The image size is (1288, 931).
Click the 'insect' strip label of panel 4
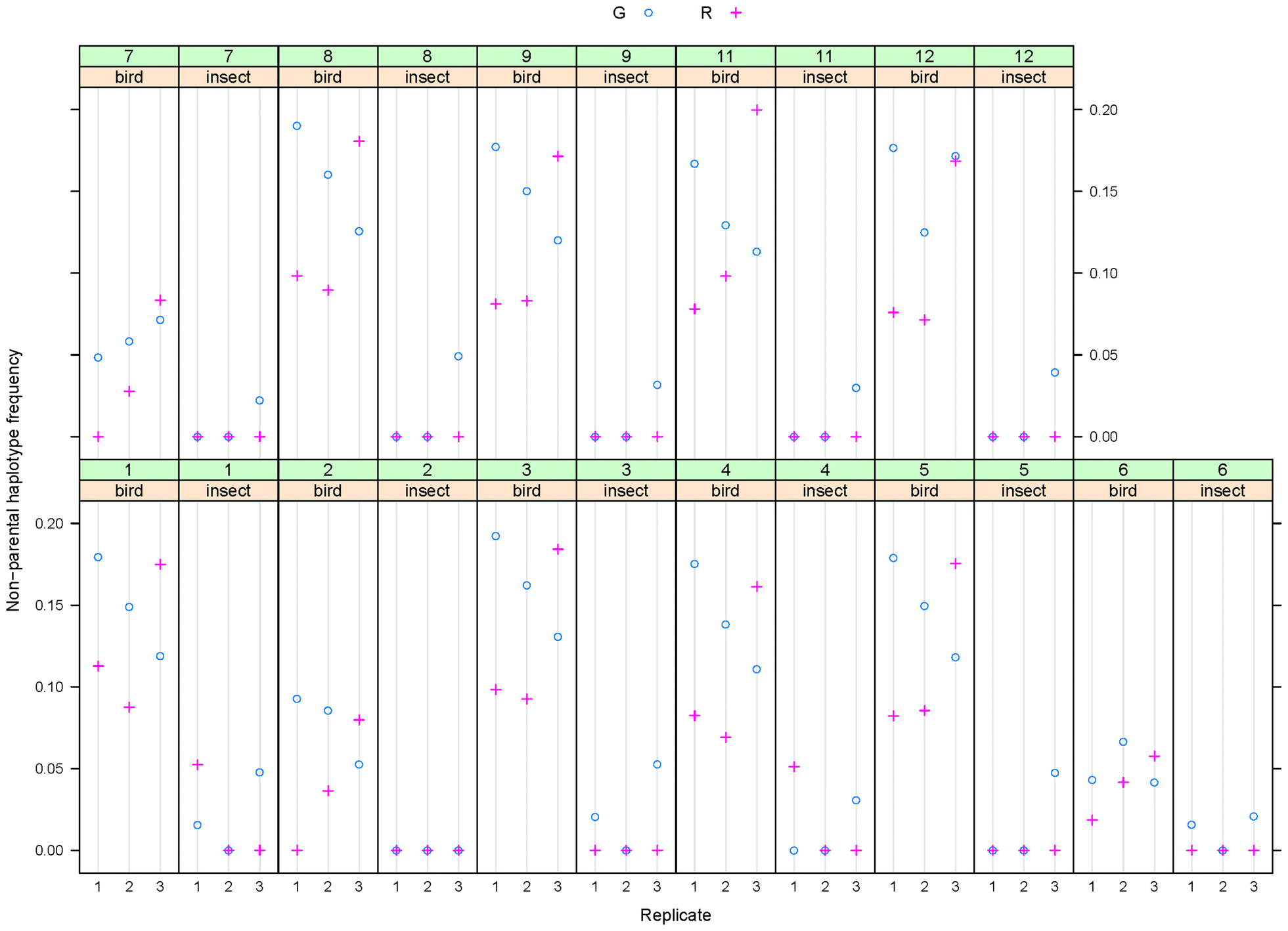tap(825, 490)
